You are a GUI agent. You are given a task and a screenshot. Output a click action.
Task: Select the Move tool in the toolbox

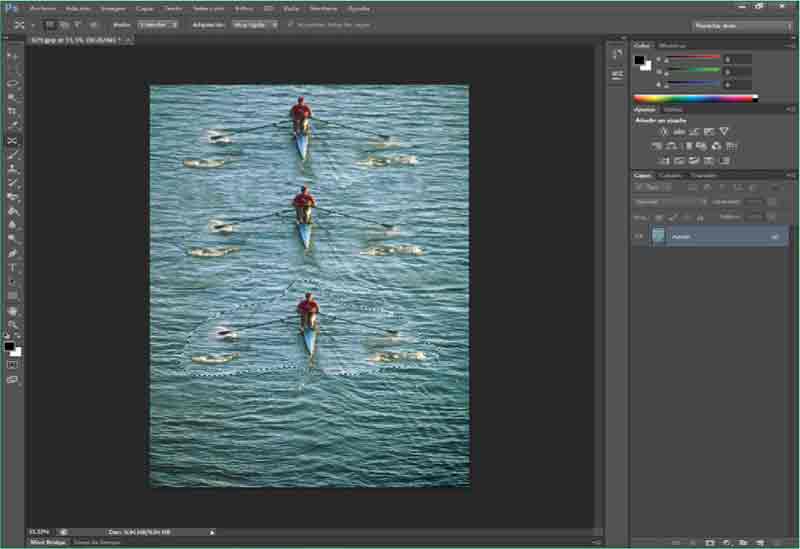click(13, 56)
